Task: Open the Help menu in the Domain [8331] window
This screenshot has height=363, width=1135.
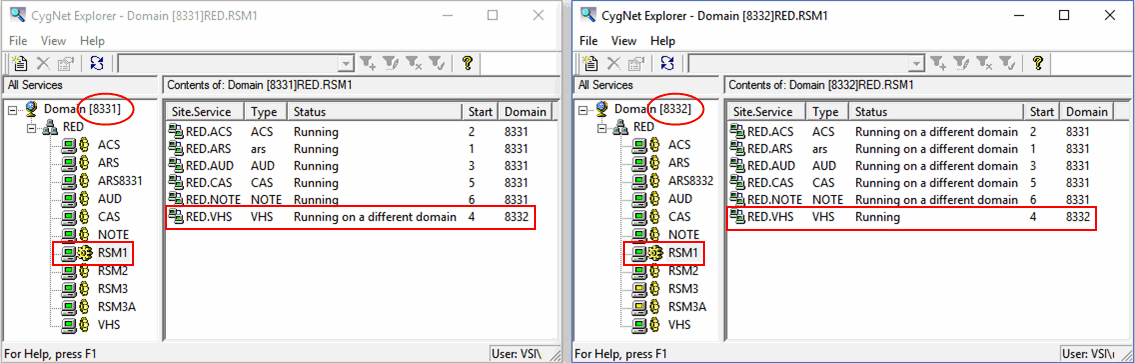Action: [92, 41]
